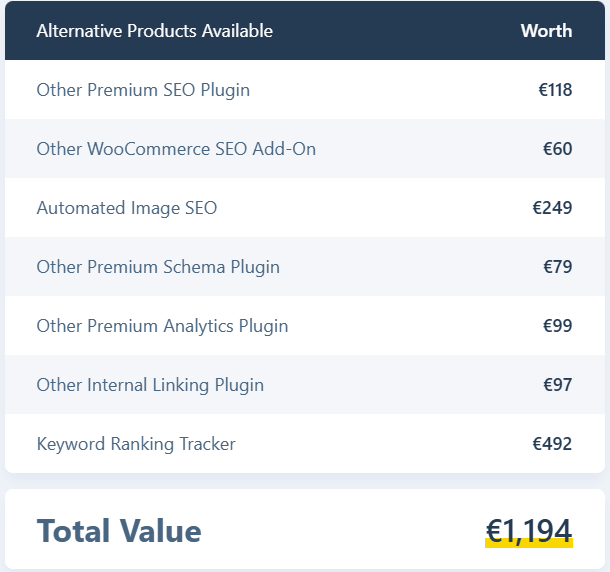Click the €99 price value
Image resolution: width=610 pixels, height=572 pixels.
(557, 326)
